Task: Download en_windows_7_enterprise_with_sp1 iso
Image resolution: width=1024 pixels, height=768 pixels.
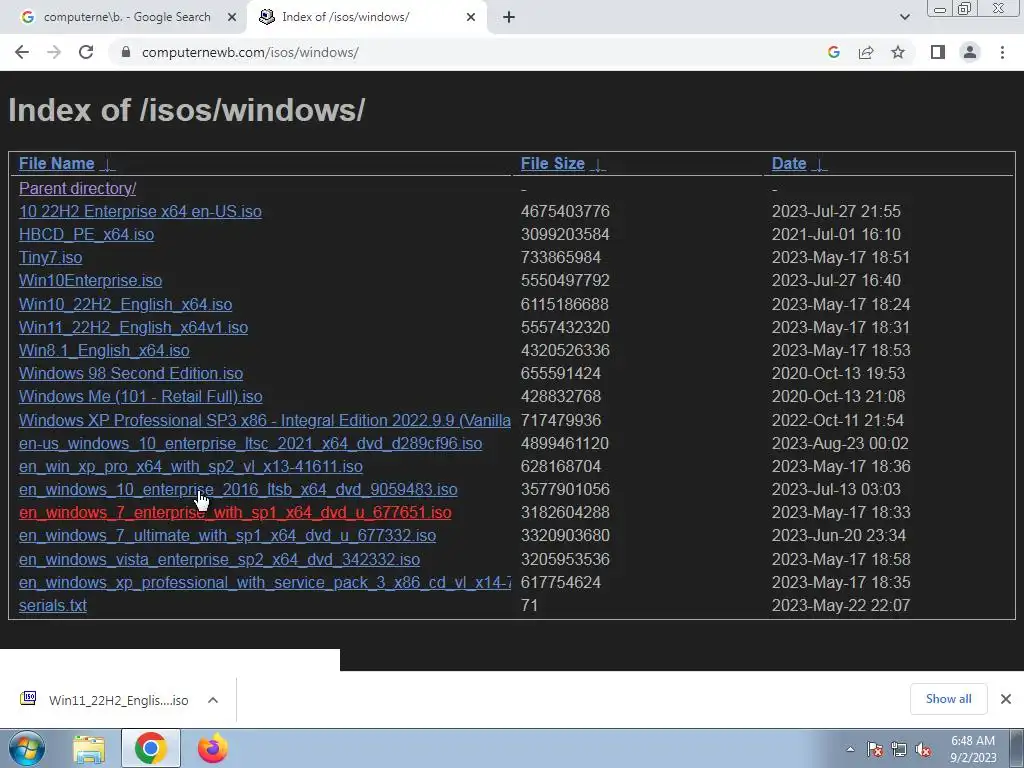Action: 235,513
